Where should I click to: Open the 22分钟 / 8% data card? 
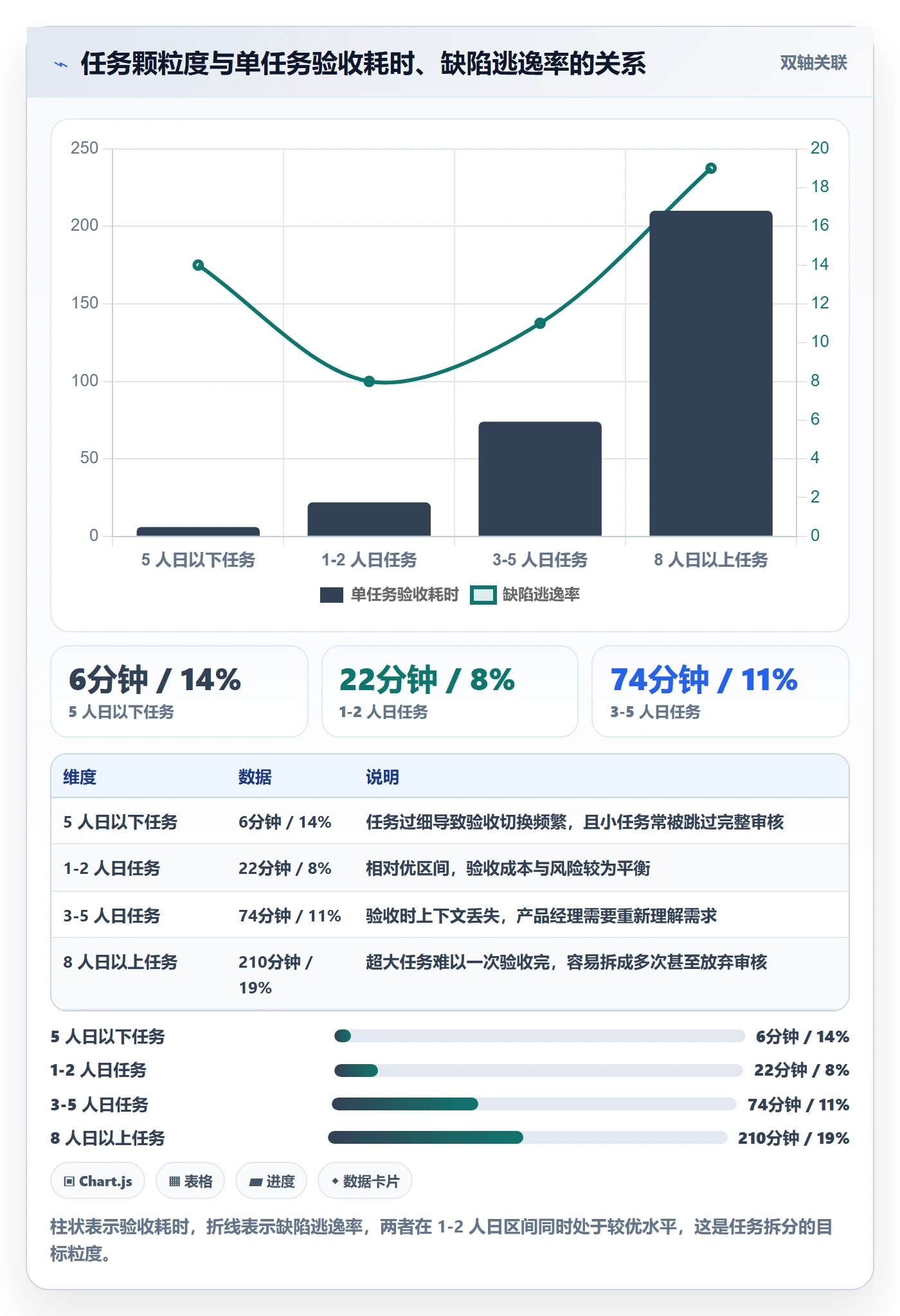[x=450, y=691]
